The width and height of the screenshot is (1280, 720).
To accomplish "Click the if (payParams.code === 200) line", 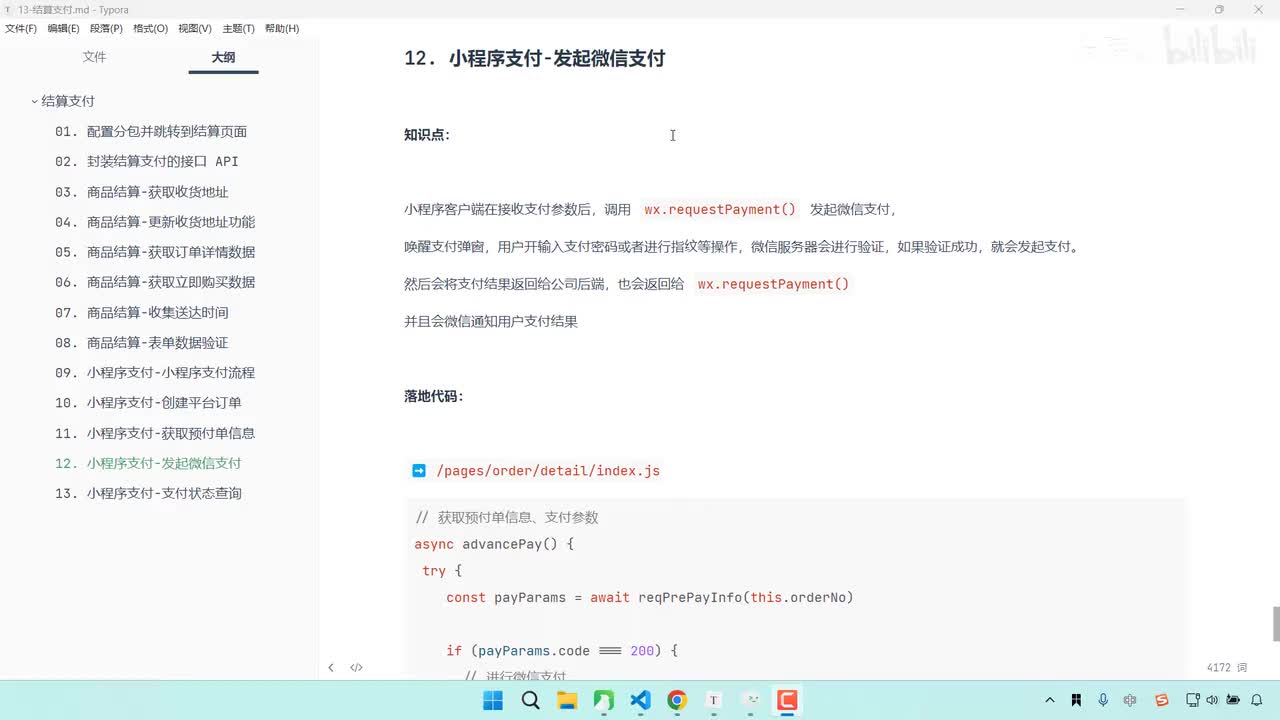I will click(x=562, y=650).
